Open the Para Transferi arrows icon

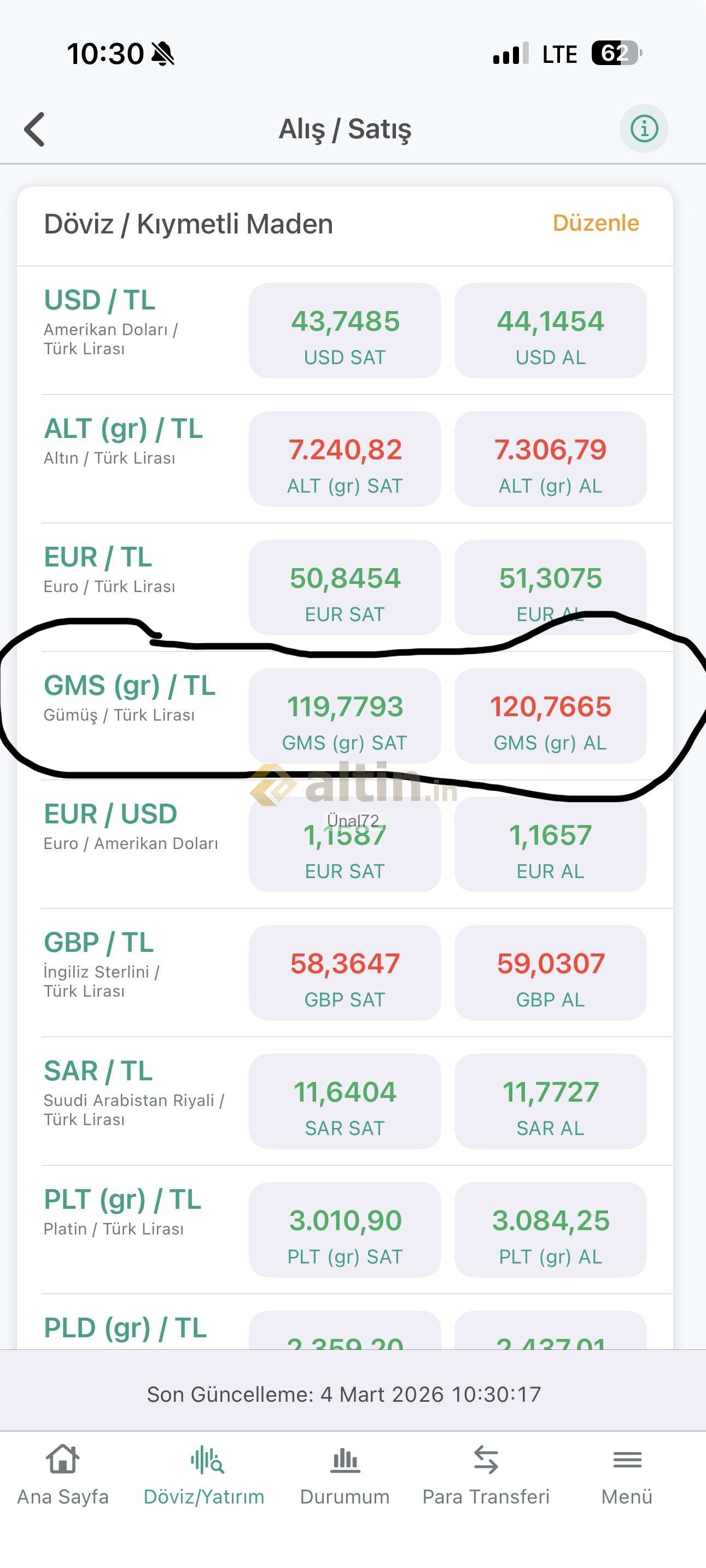[486, 1460]
